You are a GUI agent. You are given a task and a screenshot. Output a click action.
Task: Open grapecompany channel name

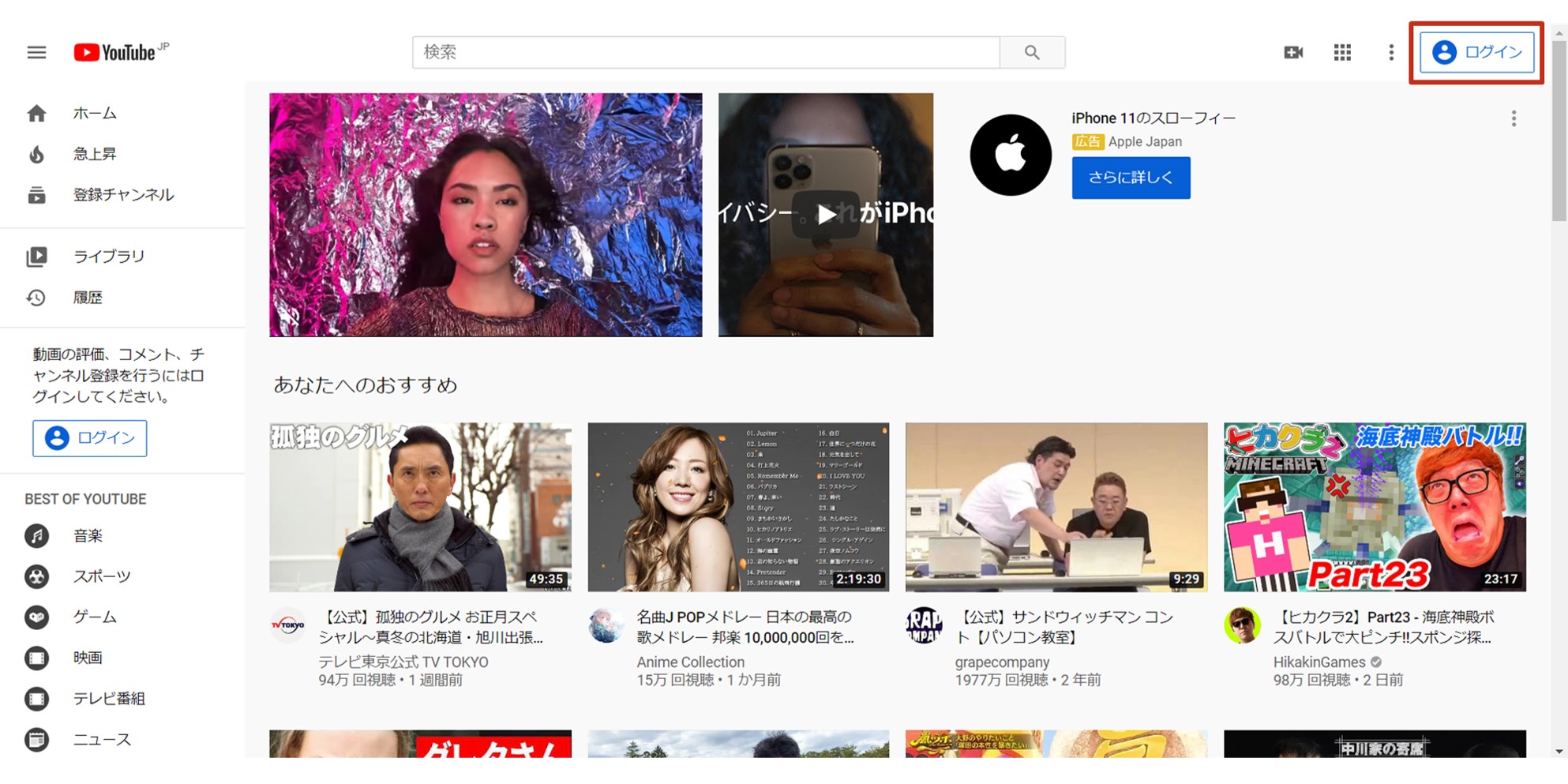click(x=1002, y=662)
